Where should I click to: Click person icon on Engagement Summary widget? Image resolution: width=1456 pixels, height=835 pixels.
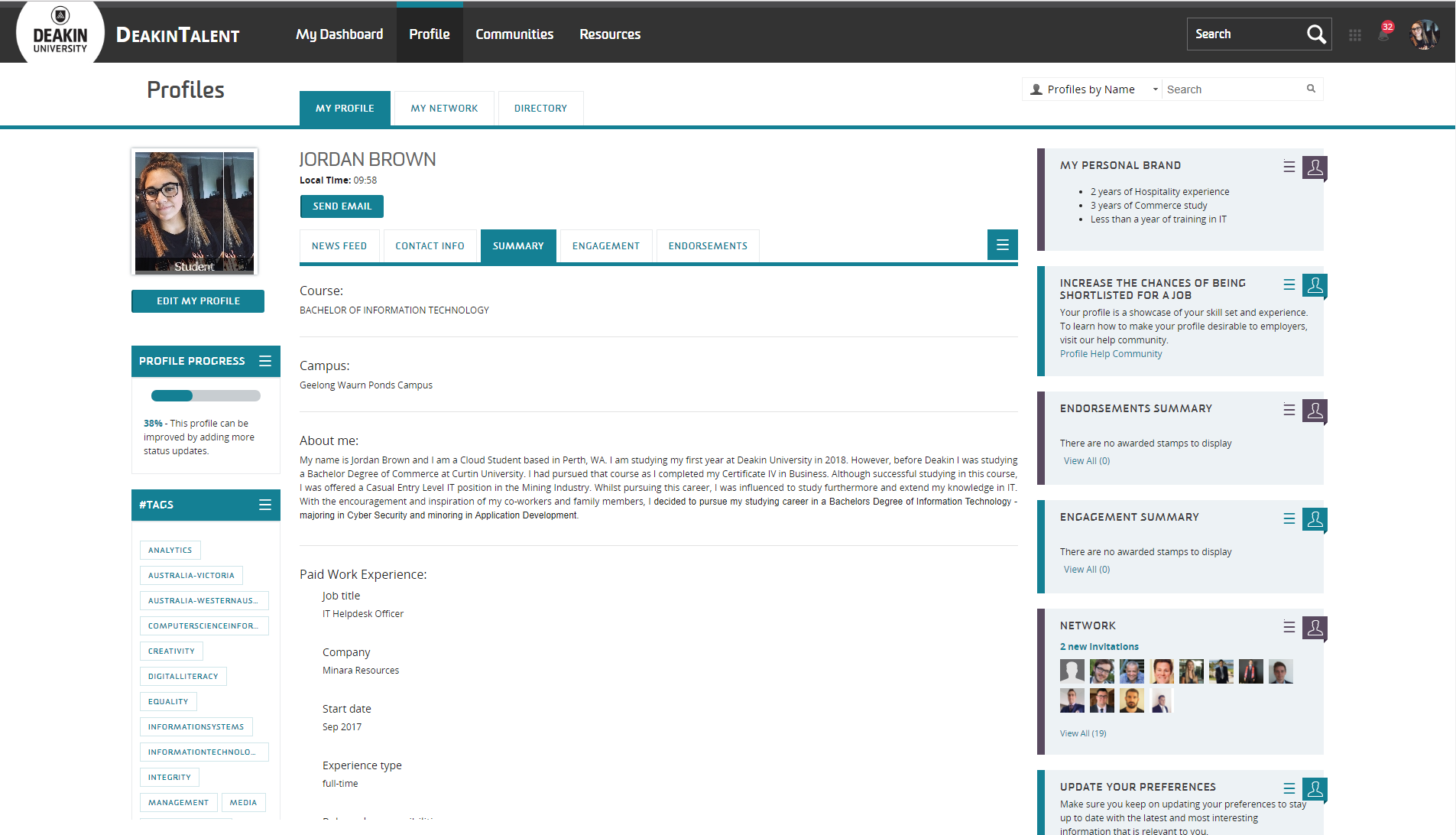[x=1315, y=519]
